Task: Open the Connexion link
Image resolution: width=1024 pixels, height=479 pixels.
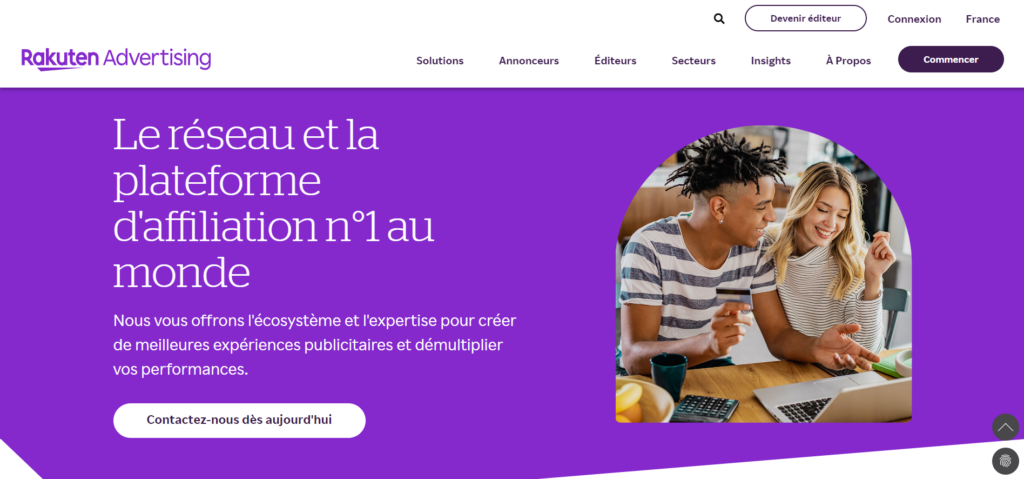Action: 914,20
